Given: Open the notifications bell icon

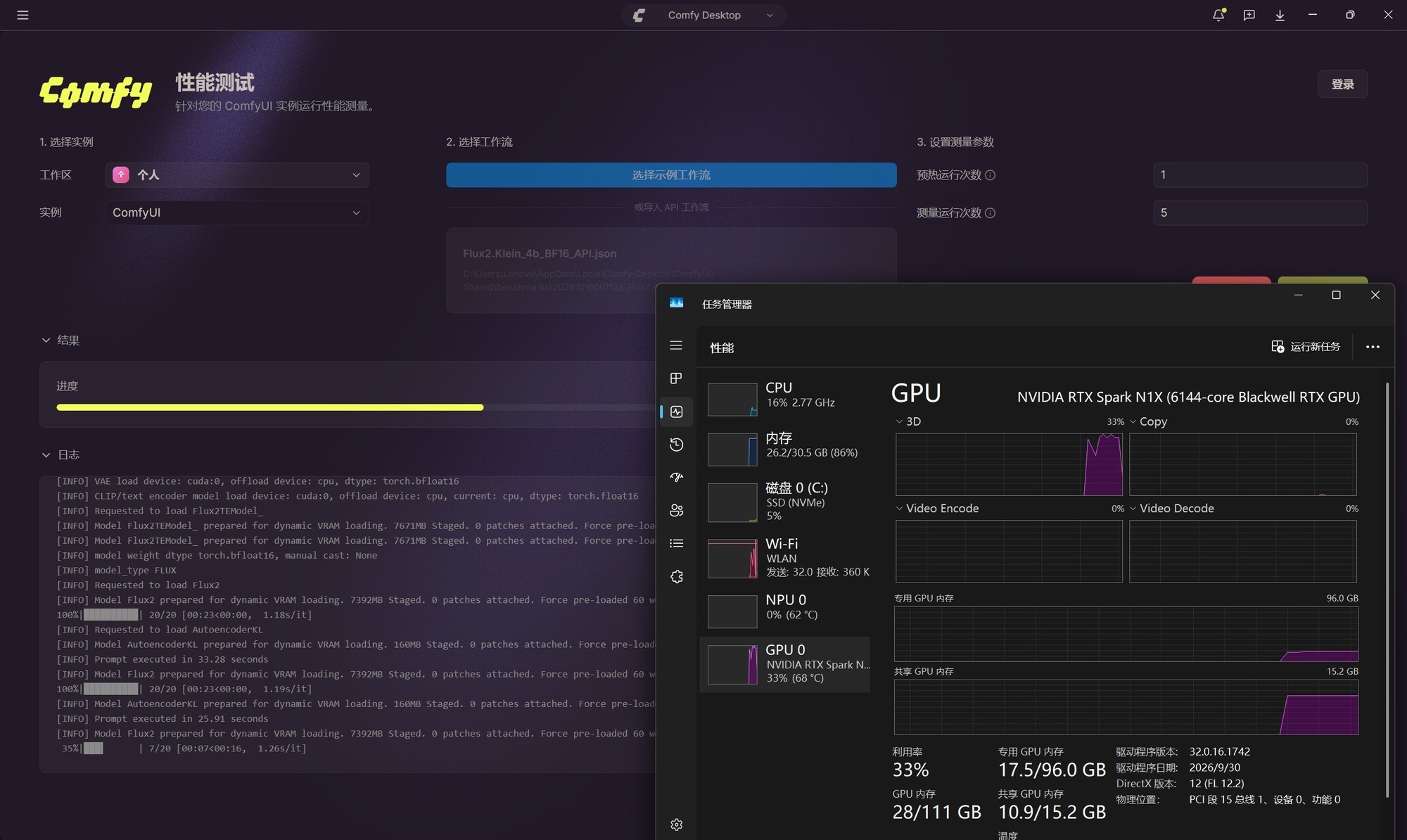Looking at the screenshot, I should [x=1218, y=15].
